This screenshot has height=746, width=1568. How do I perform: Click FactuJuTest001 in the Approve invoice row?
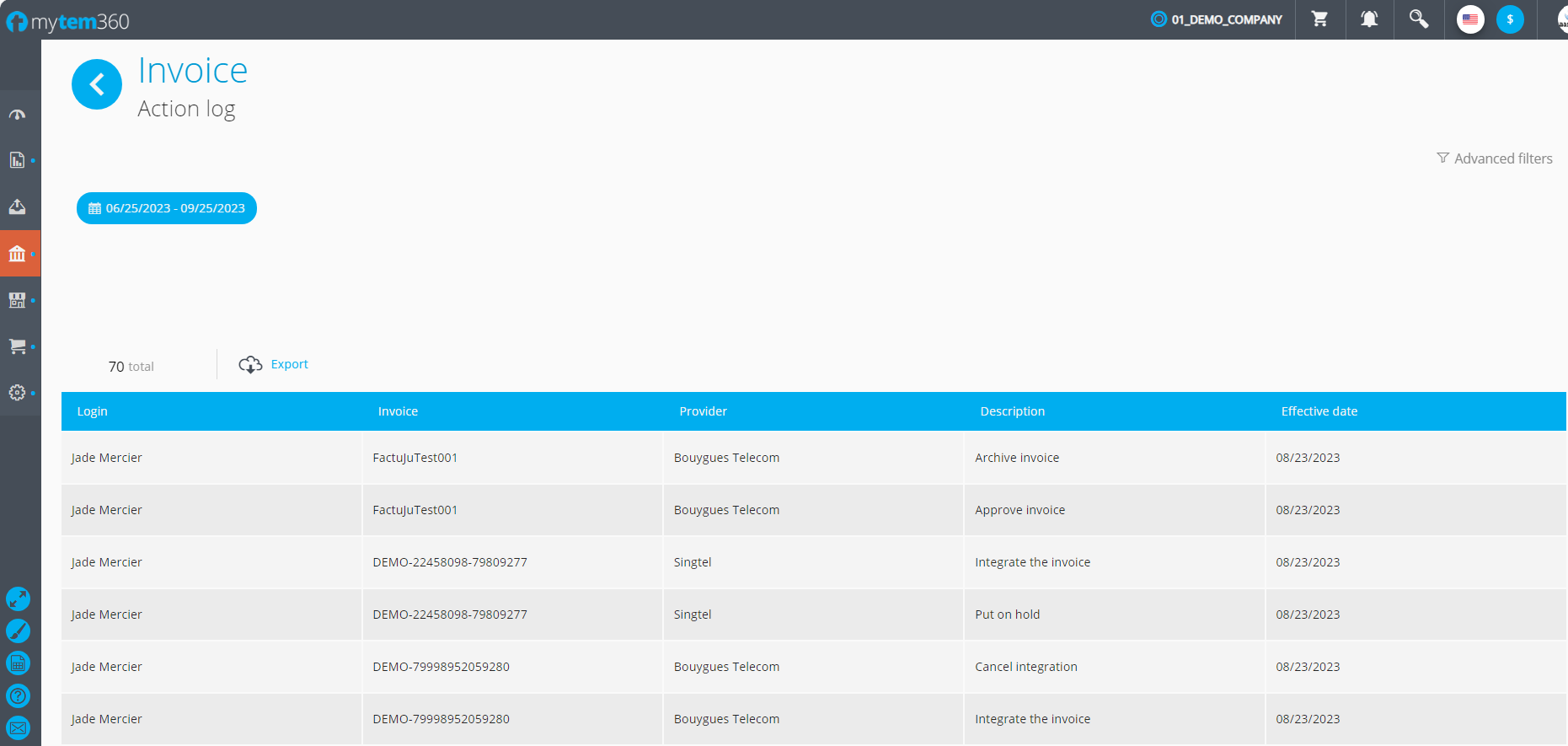point(415,510)
